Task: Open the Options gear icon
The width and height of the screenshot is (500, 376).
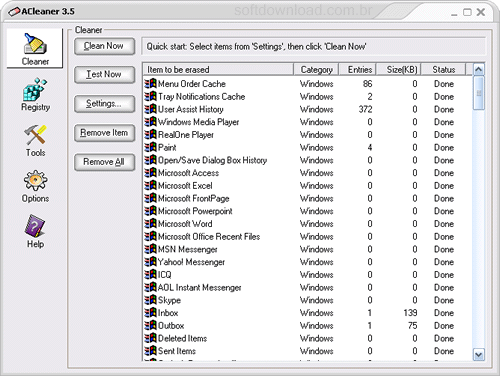Action: pos(35,180)
